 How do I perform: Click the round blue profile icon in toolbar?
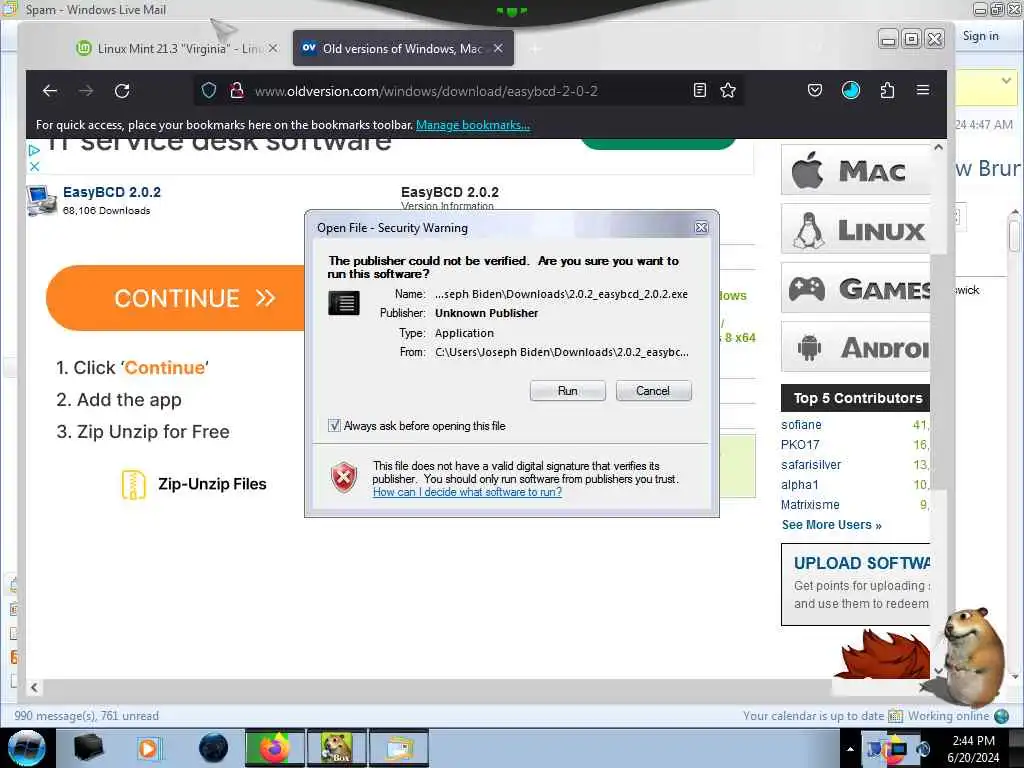pyautogui.click(x=850, y=90)
